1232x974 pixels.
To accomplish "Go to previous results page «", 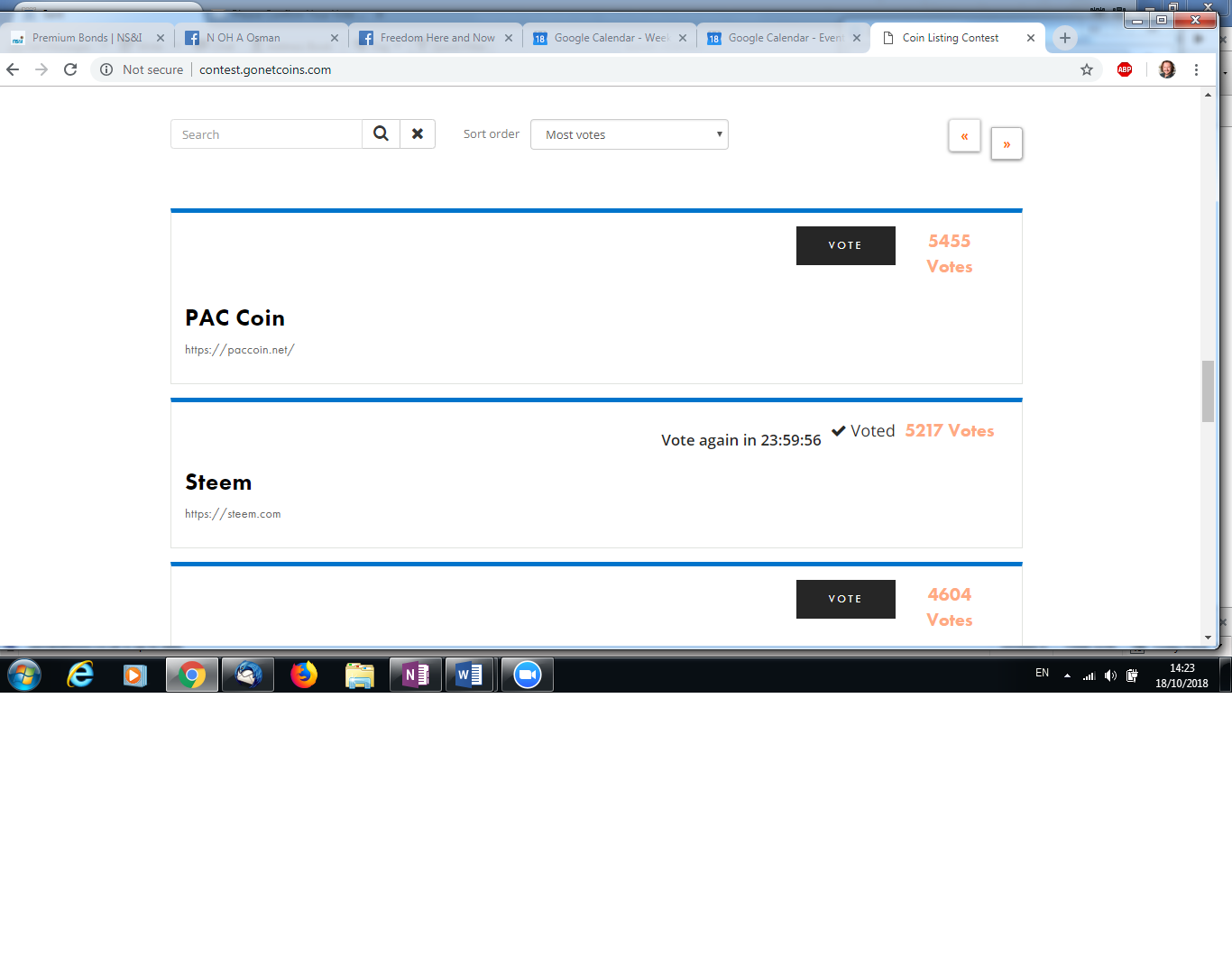I will [x=964, y=136].
